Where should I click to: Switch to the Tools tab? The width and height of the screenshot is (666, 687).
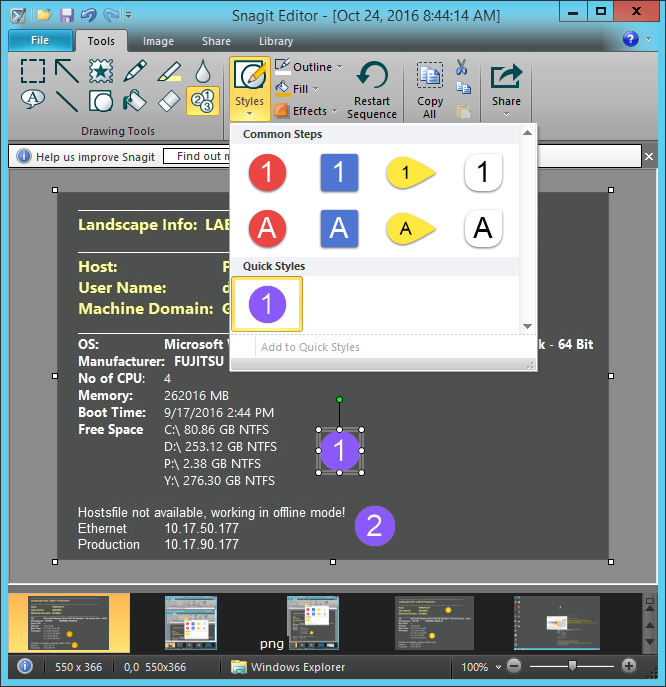point(101,41)
